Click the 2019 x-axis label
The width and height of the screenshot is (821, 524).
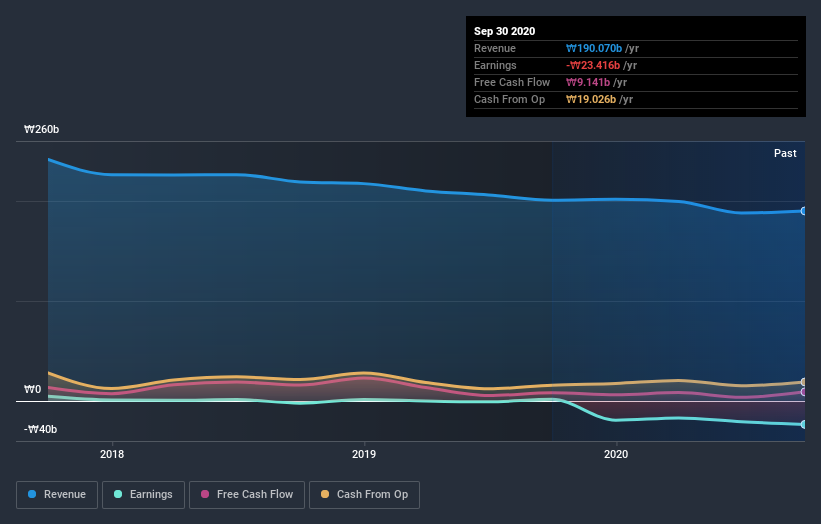point(364,454)
